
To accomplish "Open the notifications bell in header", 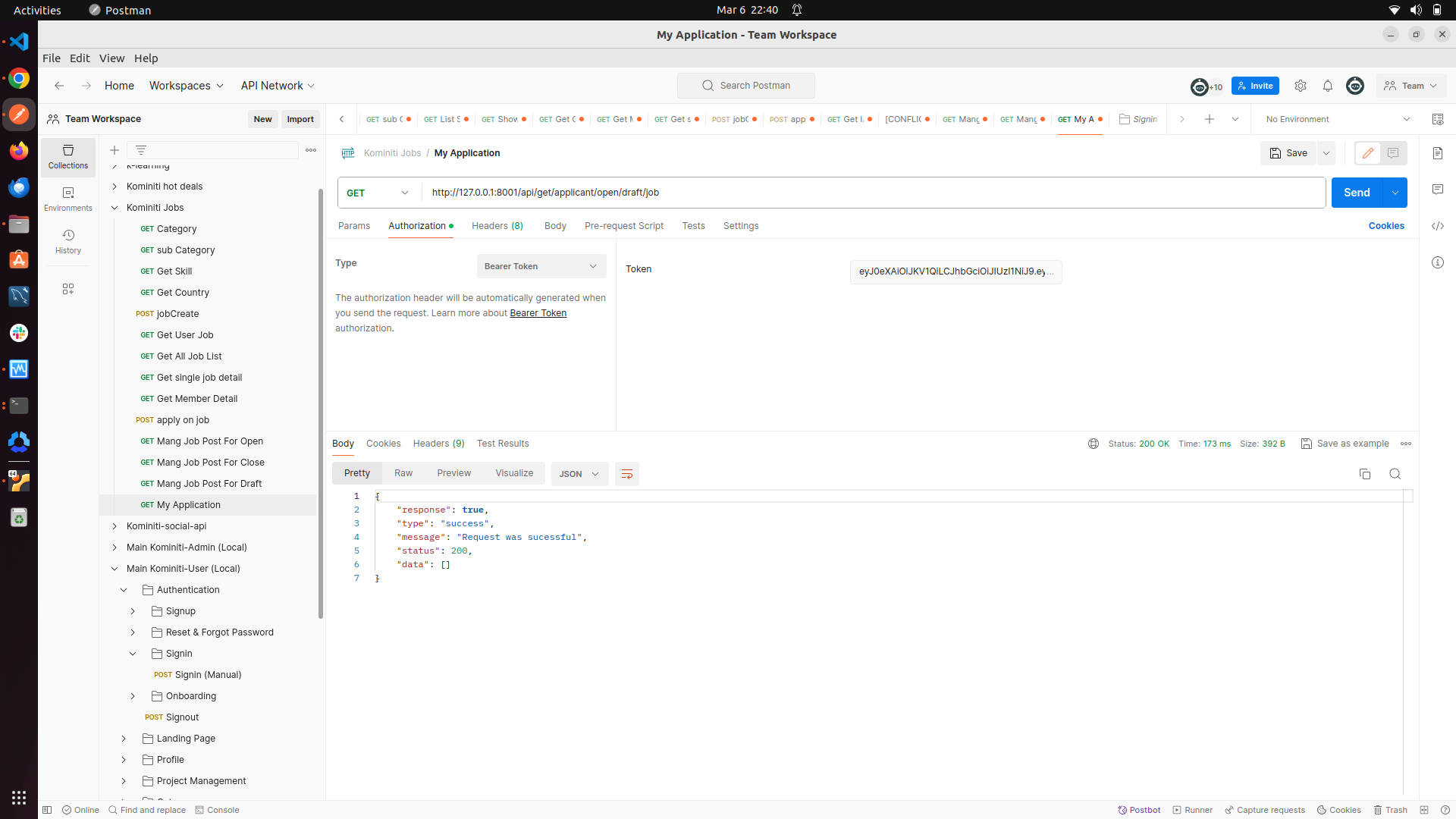I will (1327, 86).
